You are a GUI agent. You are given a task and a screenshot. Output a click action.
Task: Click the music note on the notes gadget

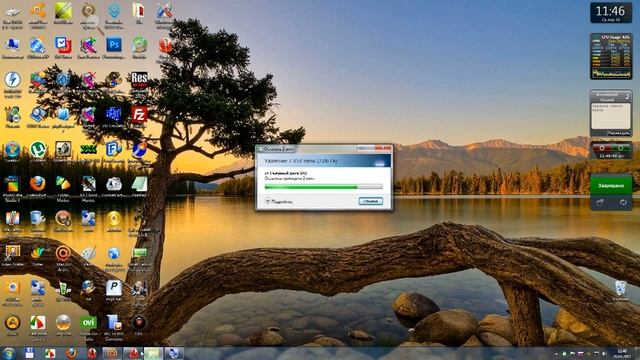pyautogui.click(x=628, y=96)
